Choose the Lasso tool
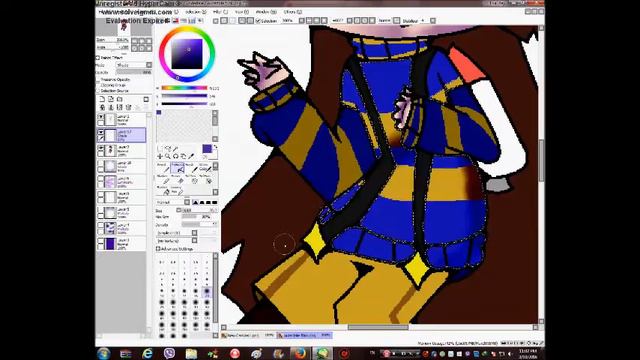This screenshot has height=360, width=640. click(168, 149)
